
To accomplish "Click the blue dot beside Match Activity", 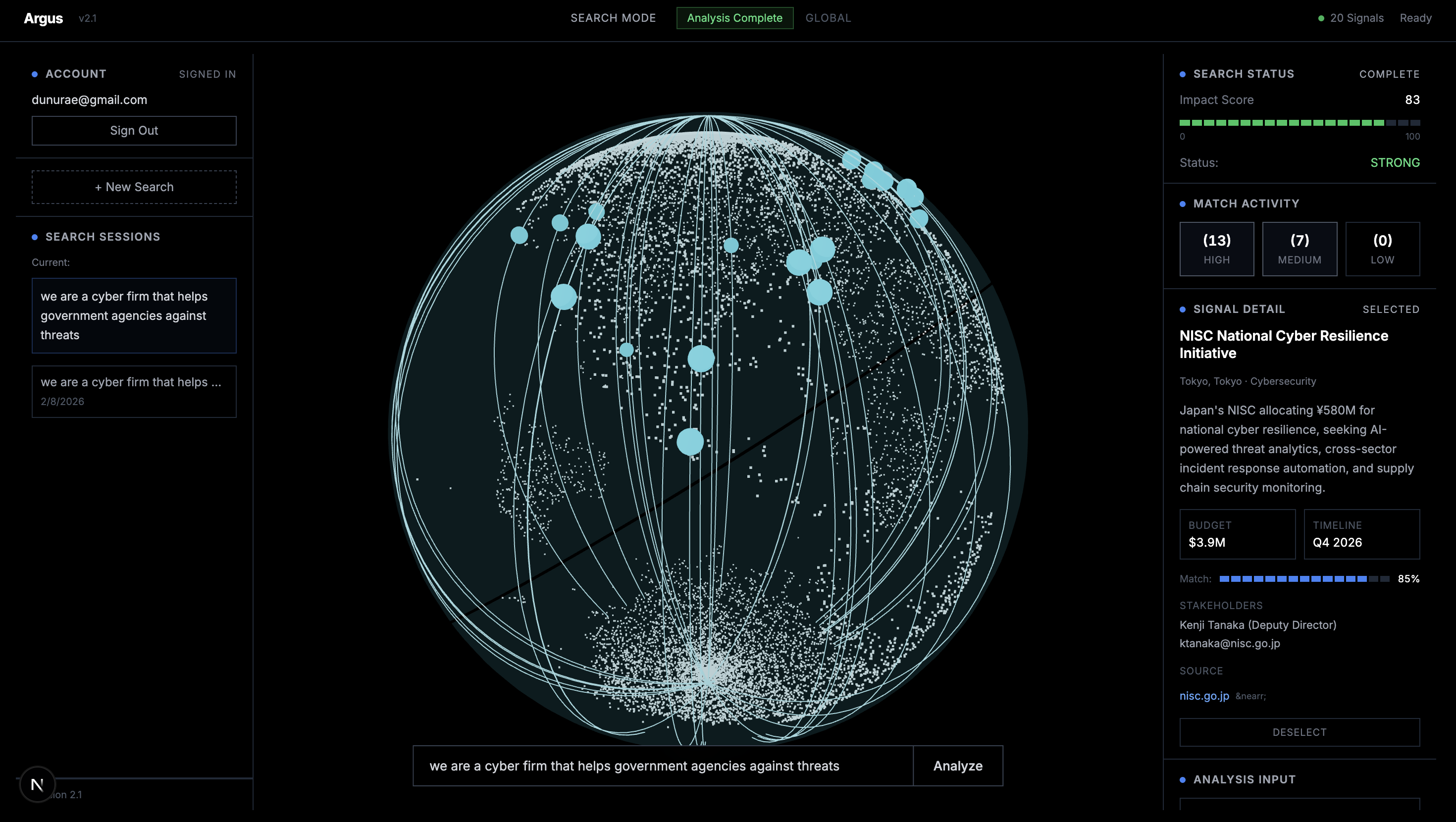I will [1183, 204].
